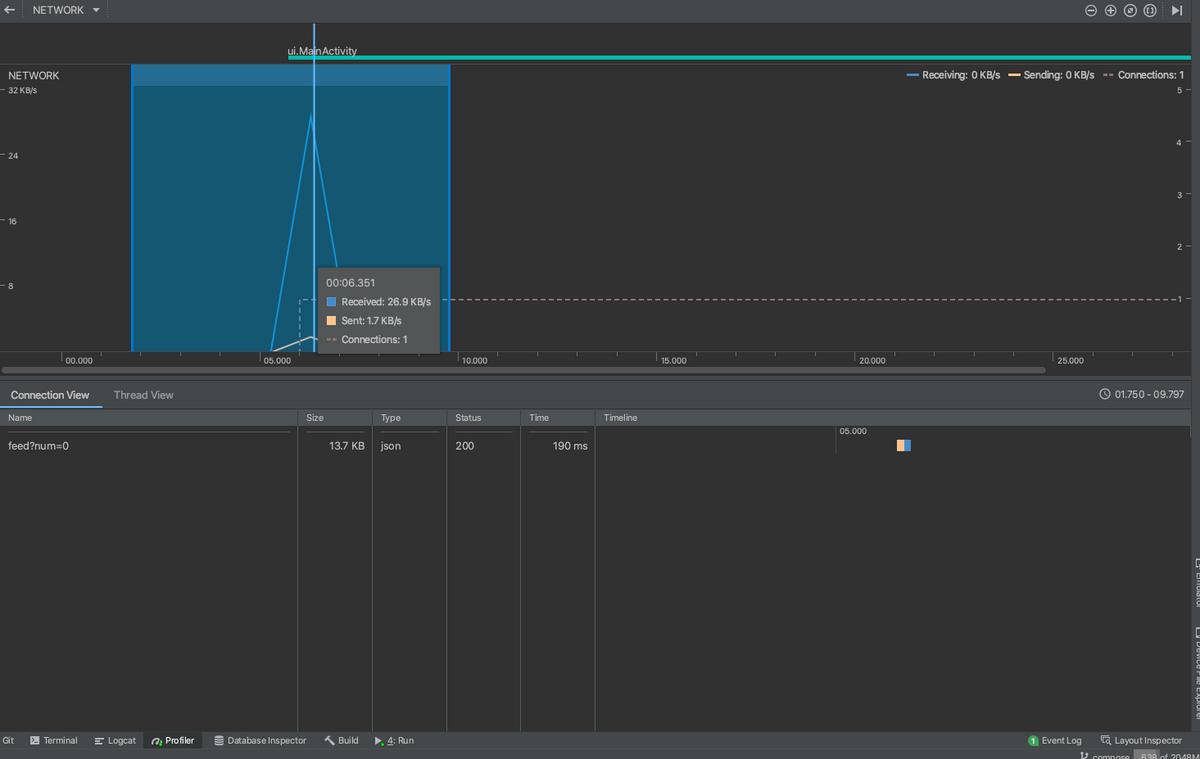Select the Connection View tab

tap(50, 395)
